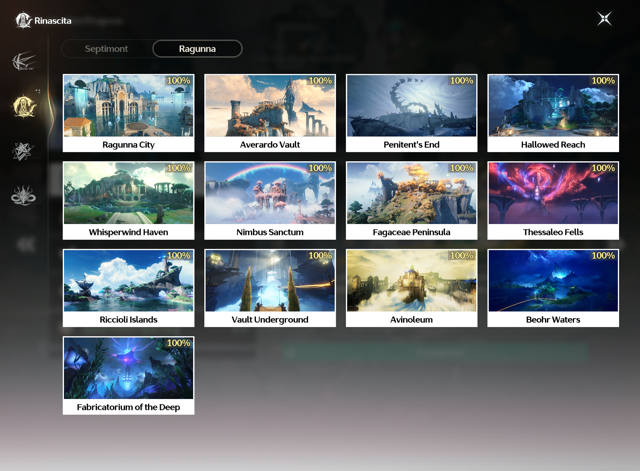Click the 'Beohr Waters' label text
The image size is (640, 471).
click(553, 319)
